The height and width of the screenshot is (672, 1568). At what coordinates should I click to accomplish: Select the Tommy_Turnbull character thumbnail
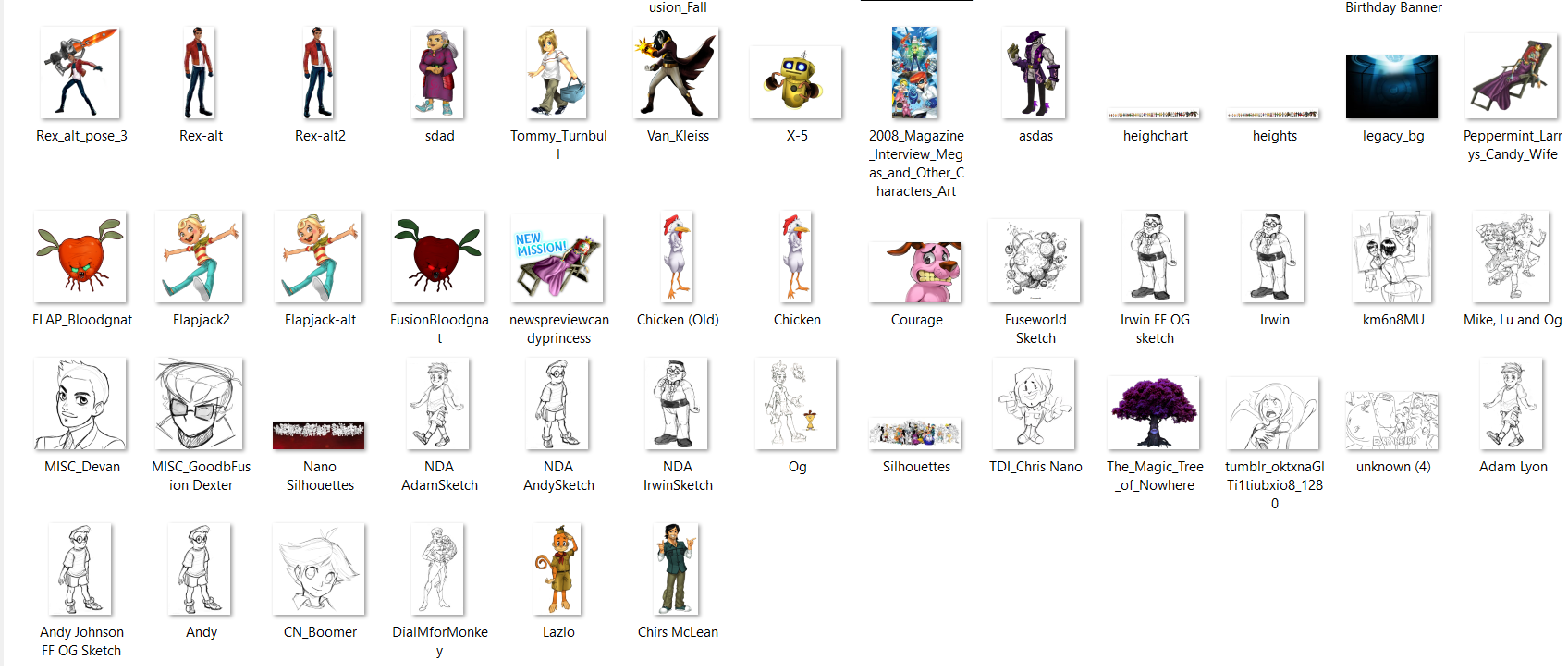pos(557,73)
